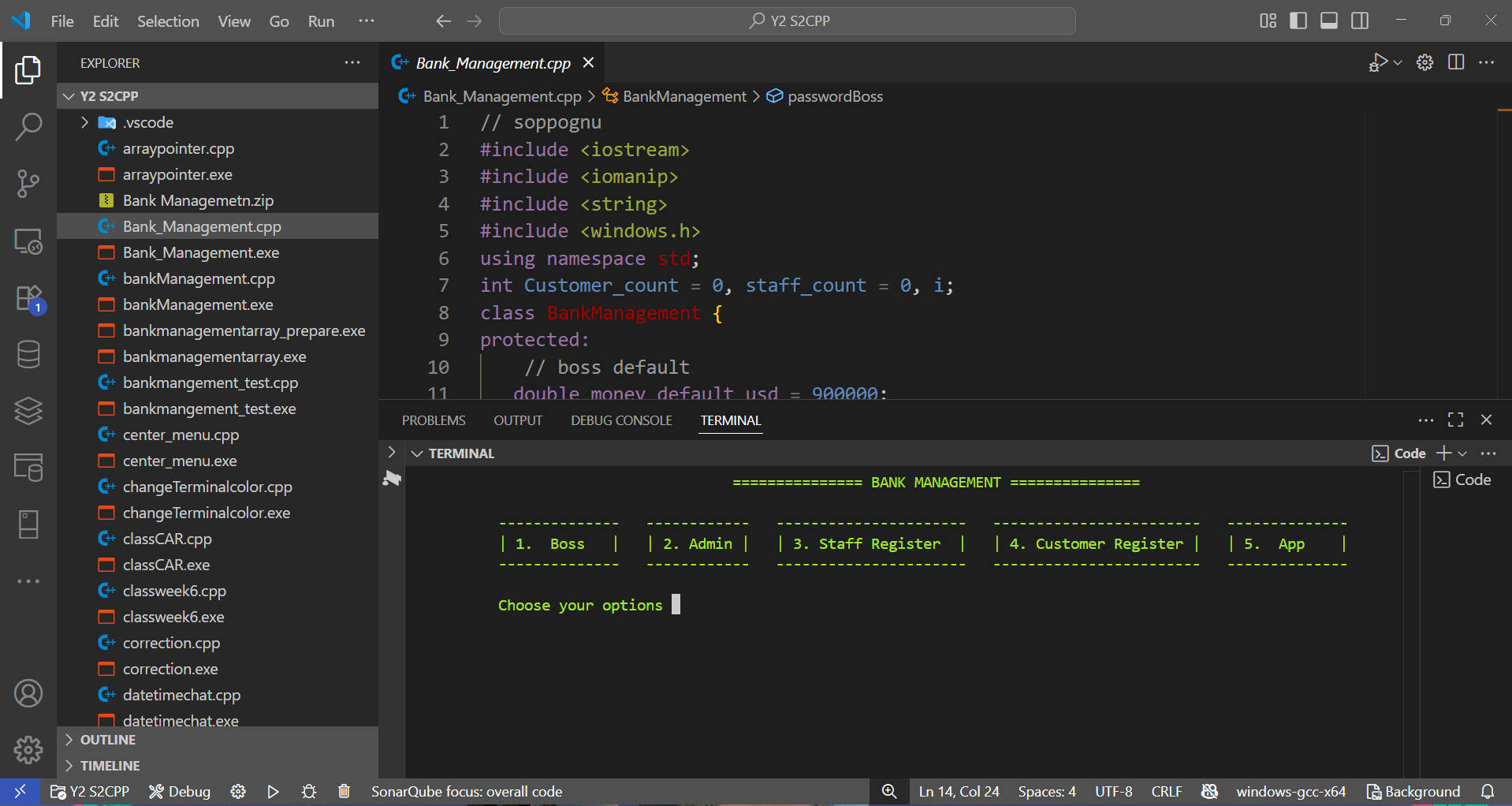Change encoding via UTF-8 status item
The image size is (1512, 806).
coord(1113,791)
